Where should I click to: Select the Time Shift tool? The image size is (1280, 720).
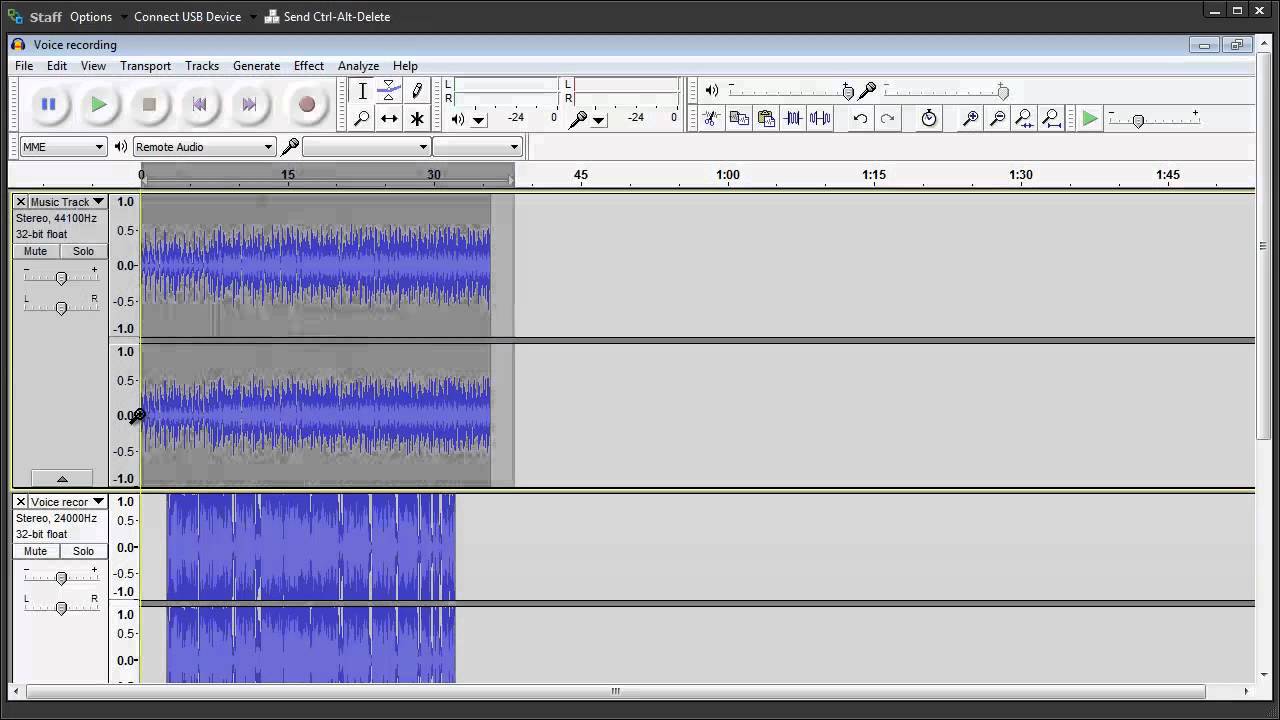click(x=389, y=118)
